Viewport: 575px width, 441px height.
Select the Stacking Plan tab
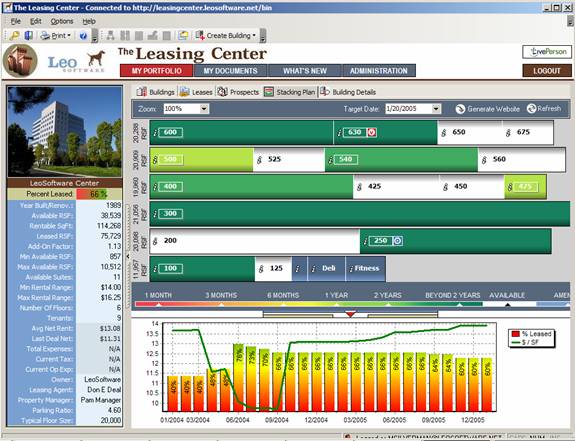(290, 92)
